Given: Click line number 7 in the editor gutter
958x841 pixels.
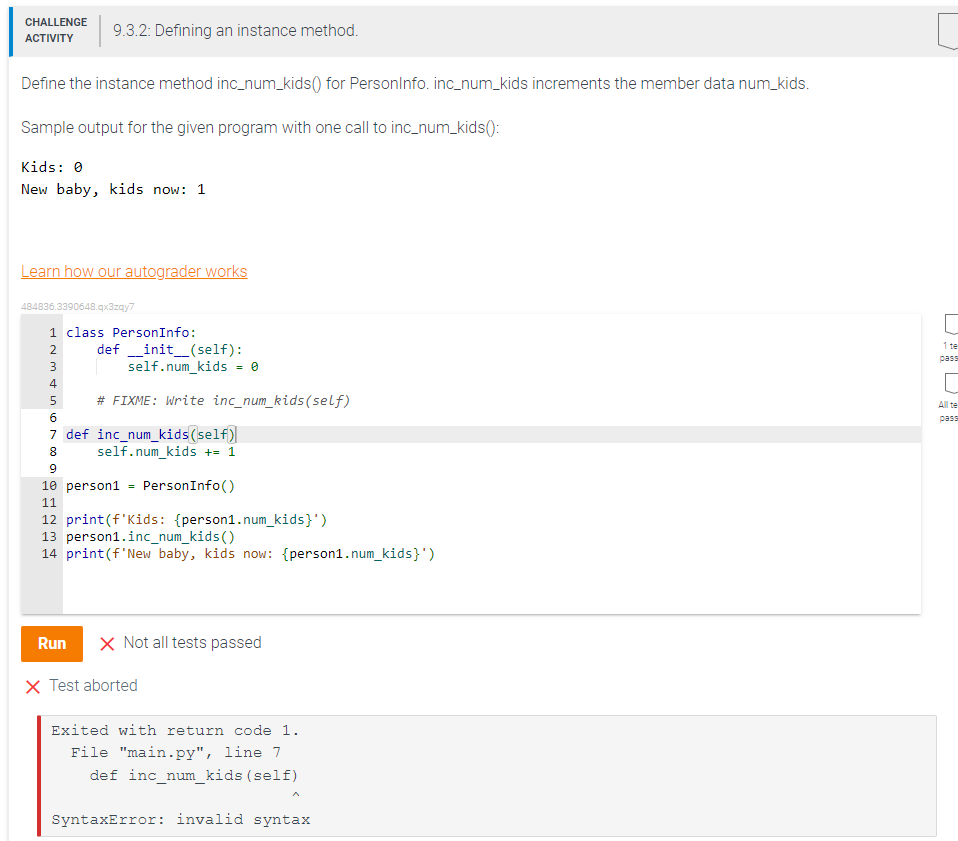Looking at the screenshot, I should [x=51, y=434].
